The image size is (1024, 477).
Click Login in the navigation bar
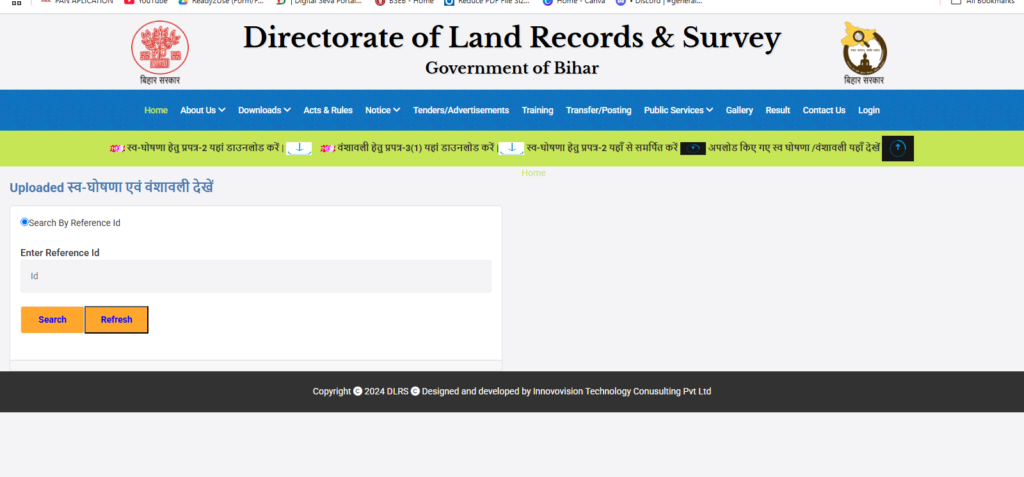pyautogui.click(x=869, y=110)
